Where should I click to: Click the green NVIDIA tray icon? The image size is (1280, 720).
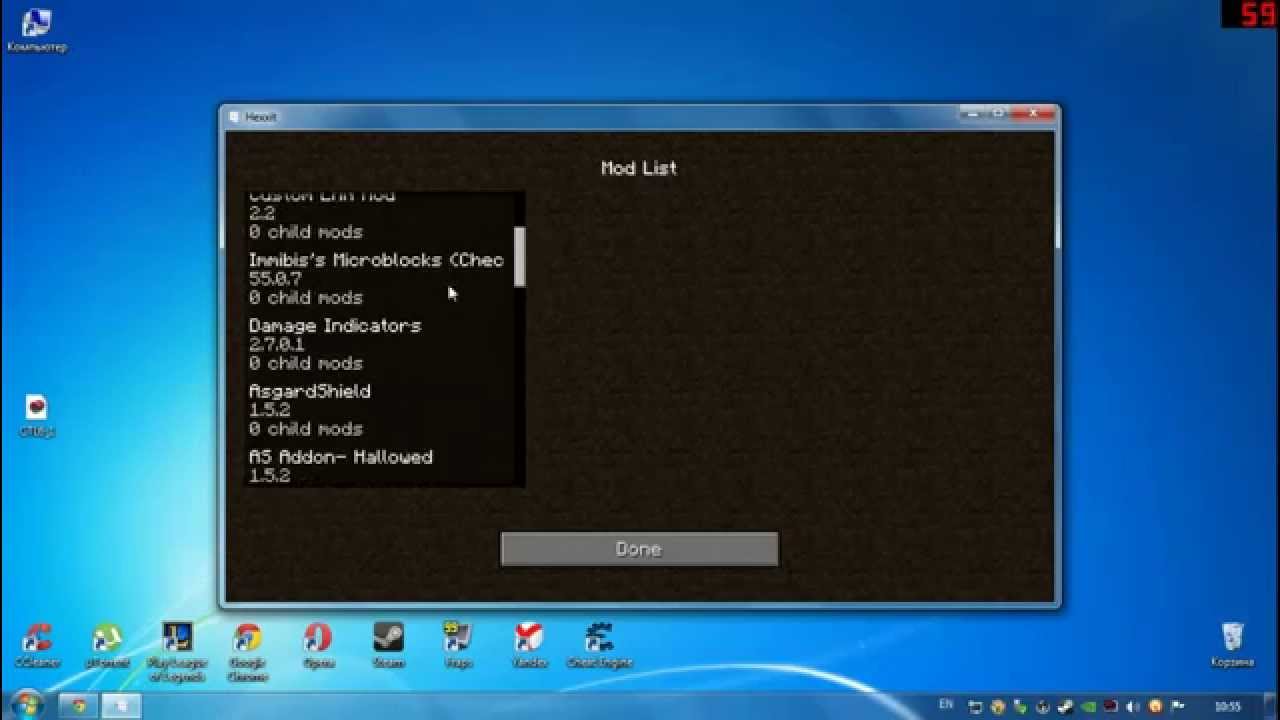[x=1088, y=707]
